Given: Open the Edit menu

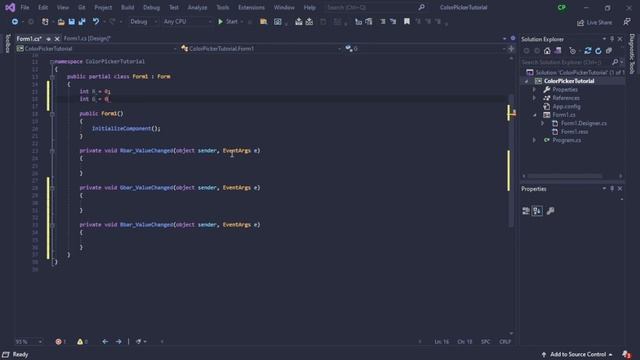Looking at the screenshot, I should (x=43, y=7).
